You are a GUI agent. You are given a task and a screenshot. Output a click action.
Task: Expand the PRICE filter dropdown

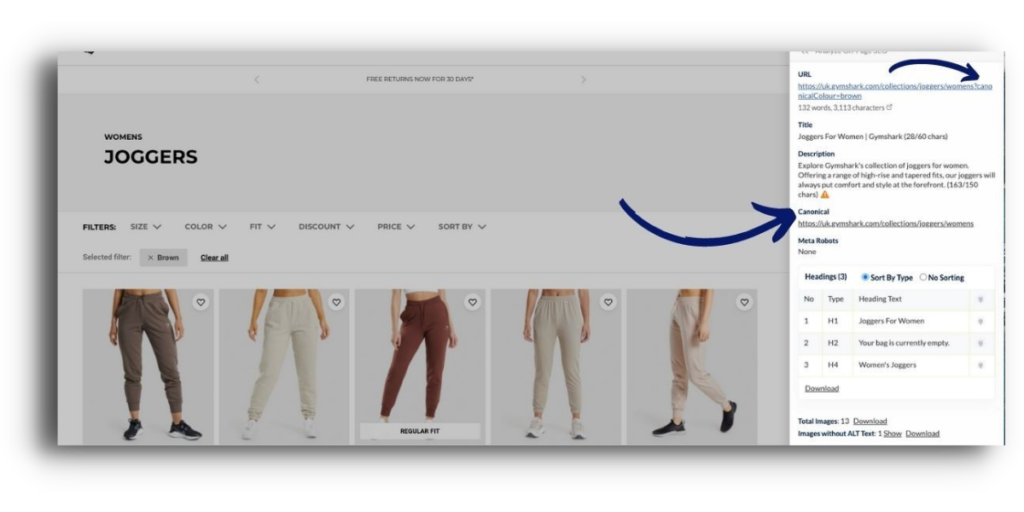[x=396, y=227]
